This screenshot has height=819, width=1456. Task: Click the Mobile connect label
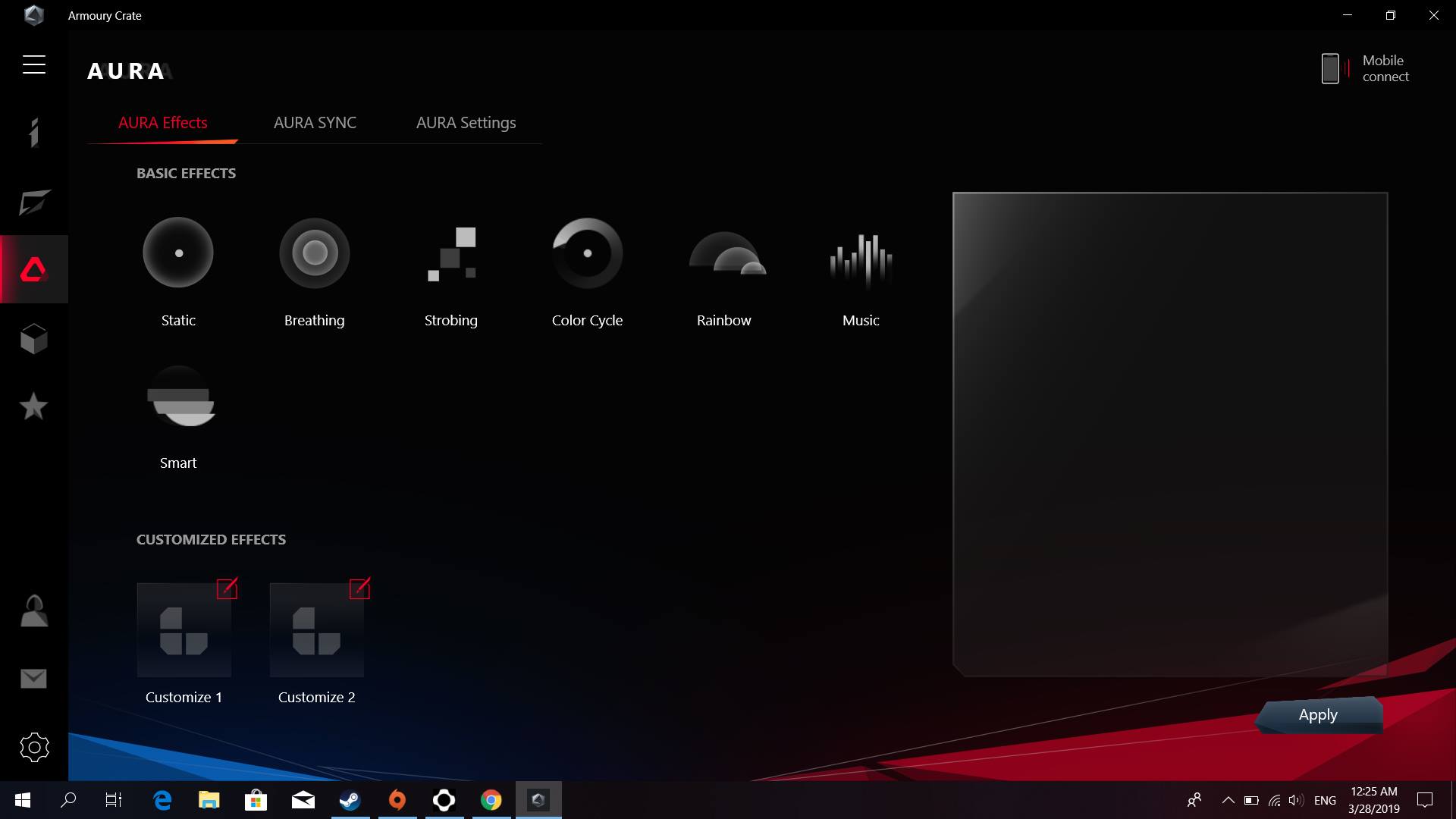pyautogui.click(x=1385, y=68)
